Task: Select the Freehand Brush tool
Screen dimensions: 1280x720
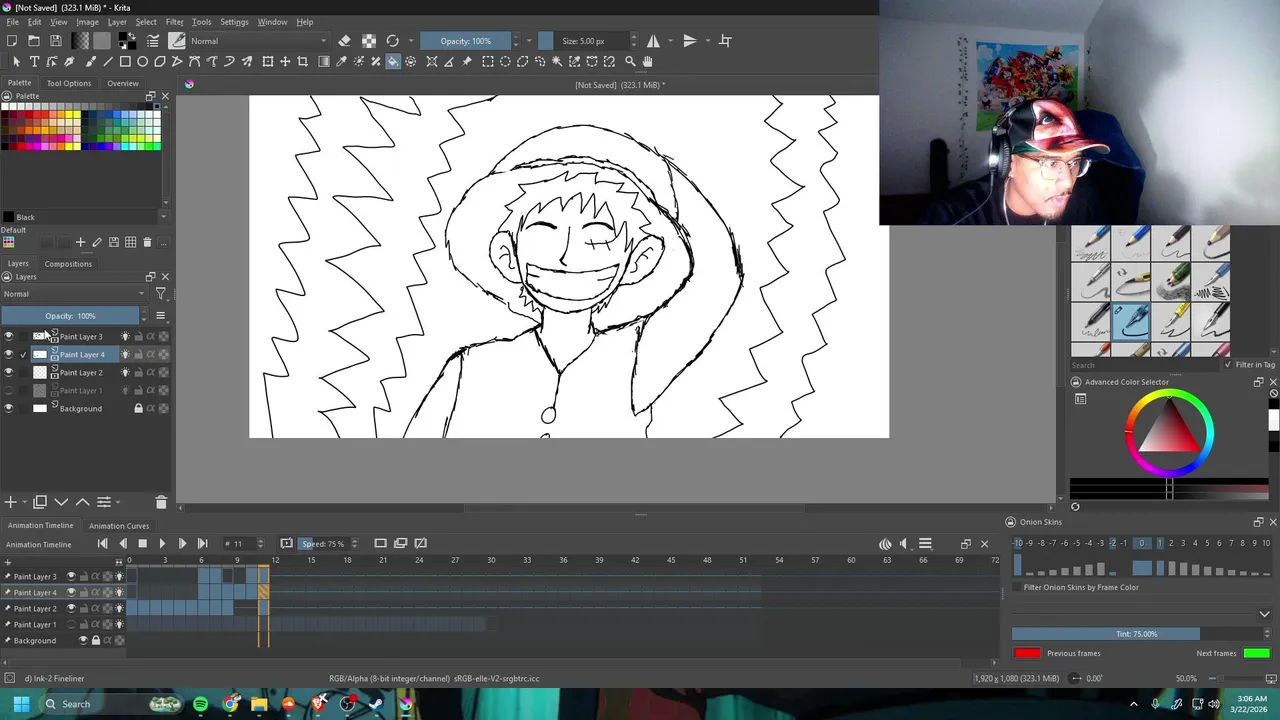Action: [90, 62]
